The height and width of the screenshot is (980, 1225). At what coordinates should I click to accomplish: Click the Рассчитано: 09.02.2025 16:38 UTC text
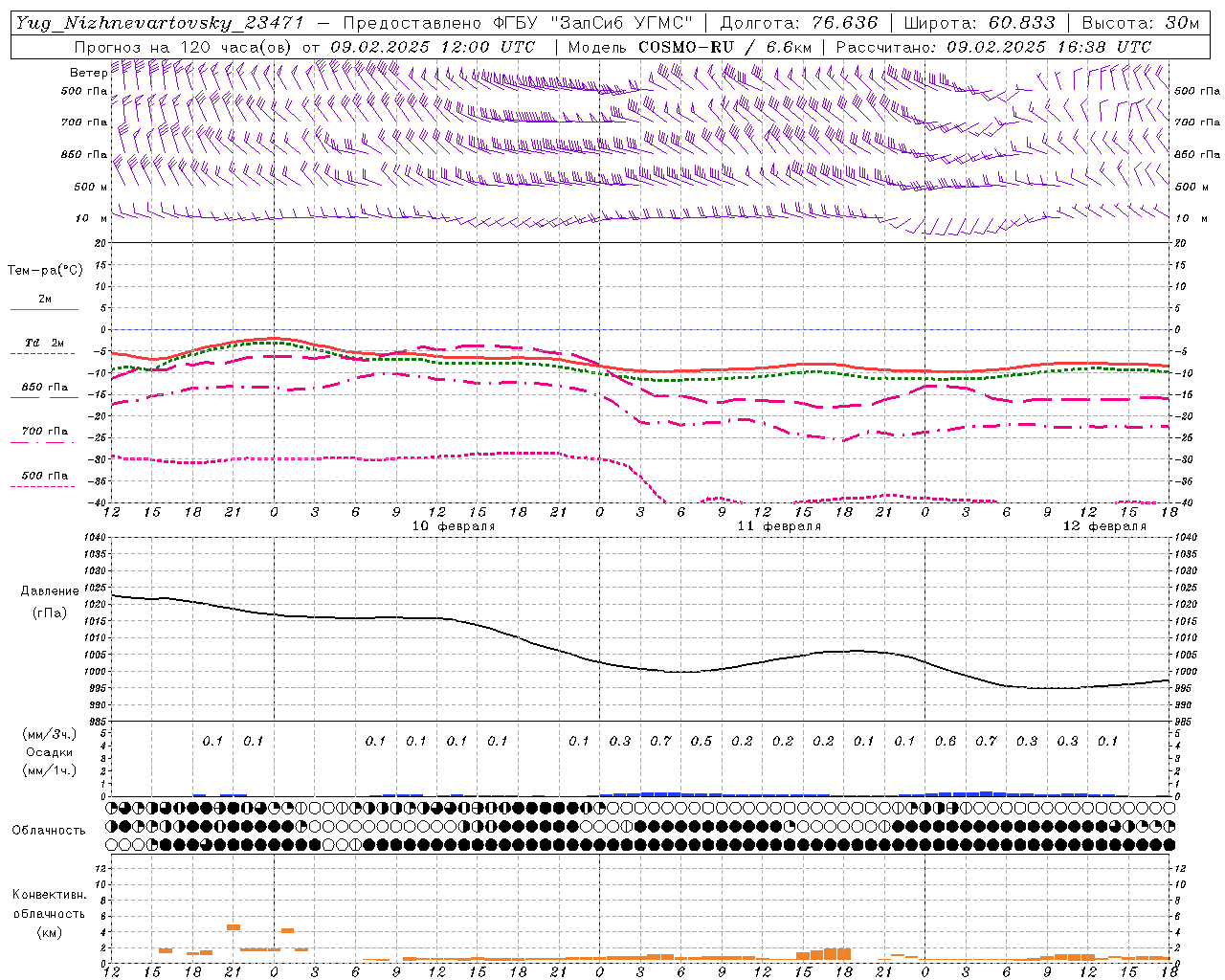tap(993, 47)
